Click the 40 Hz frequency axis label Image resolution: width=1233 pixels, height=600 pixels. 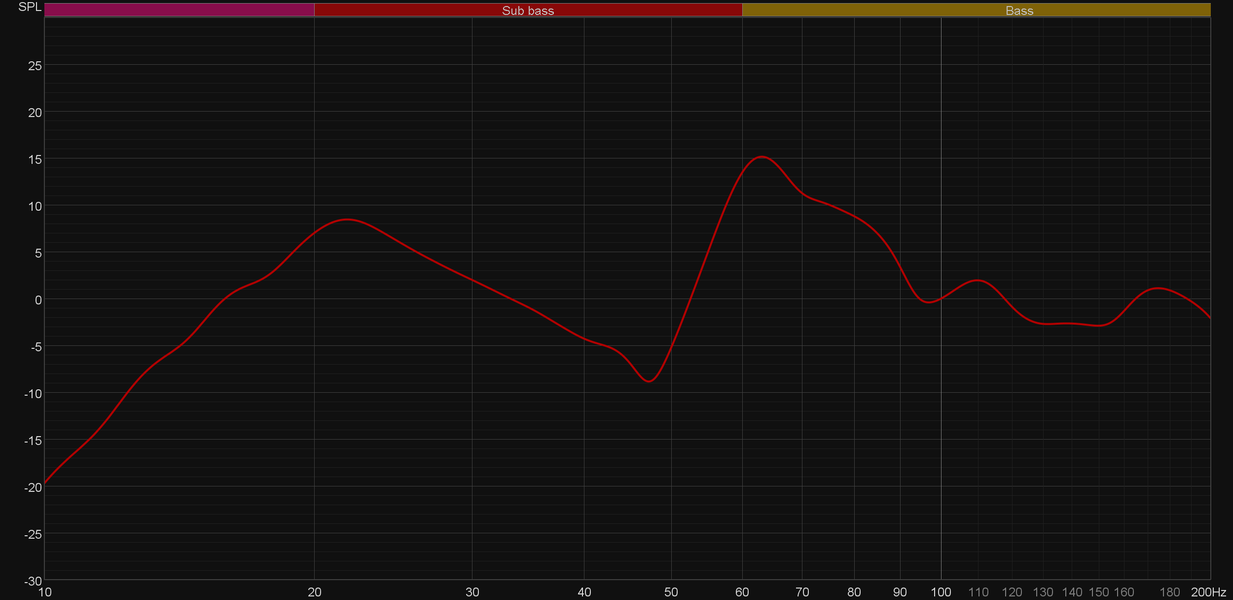coord(585,592)
